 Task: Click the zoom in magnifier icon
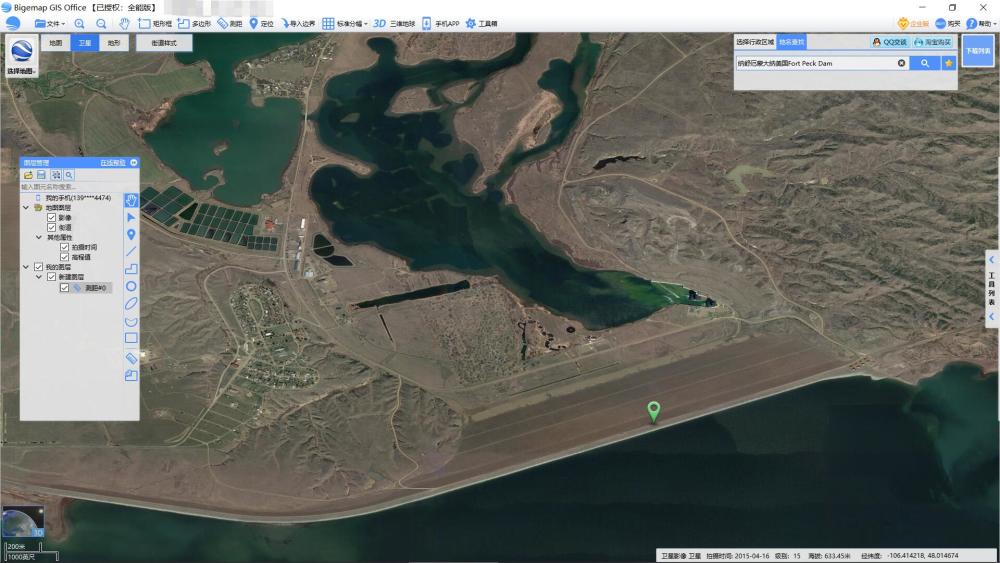pos(79,24)
